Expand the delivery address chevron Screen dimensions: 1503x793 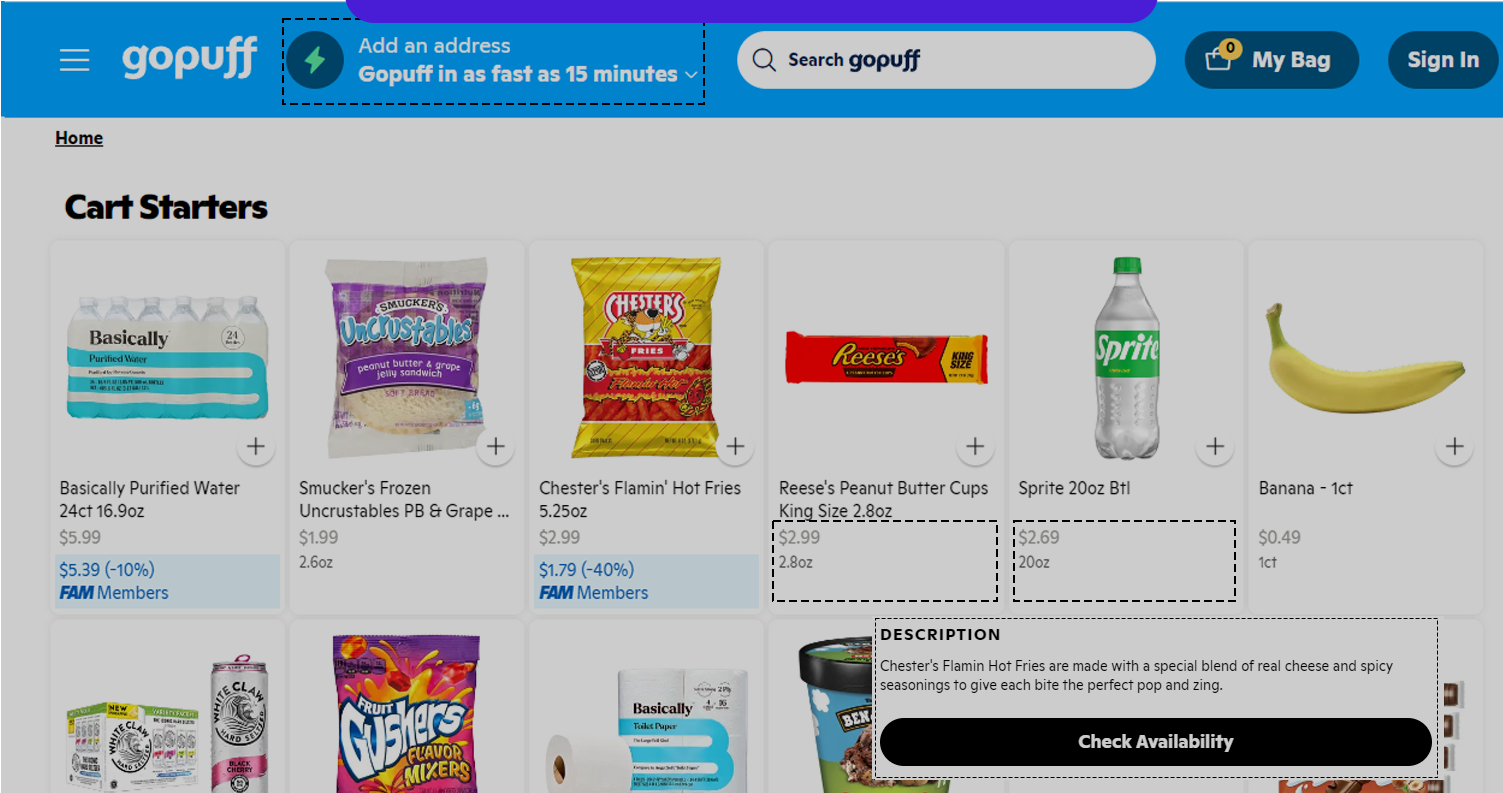click(x=691, y=74)
